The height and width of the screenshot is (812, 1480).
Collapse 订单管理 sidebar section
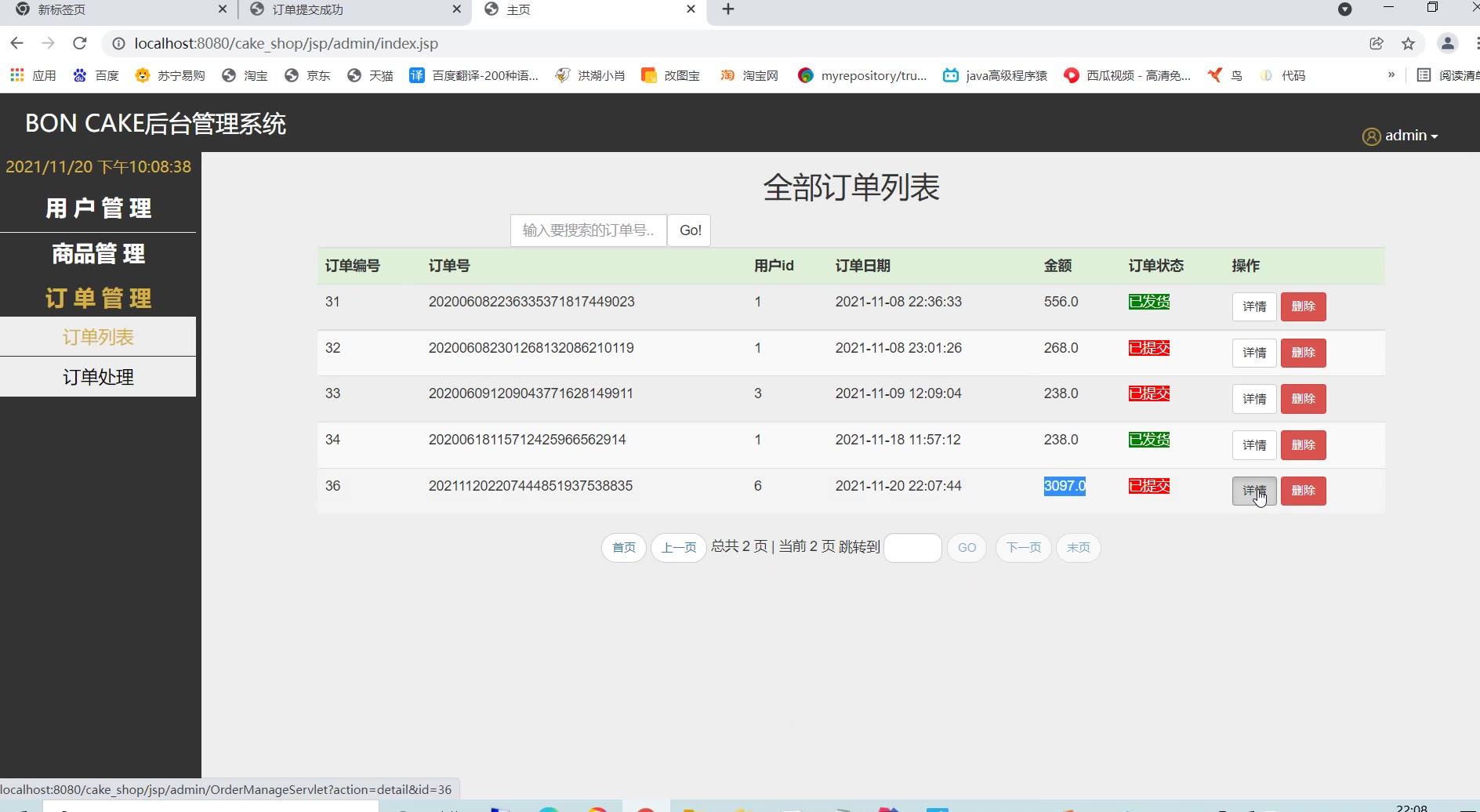[98, 299]
